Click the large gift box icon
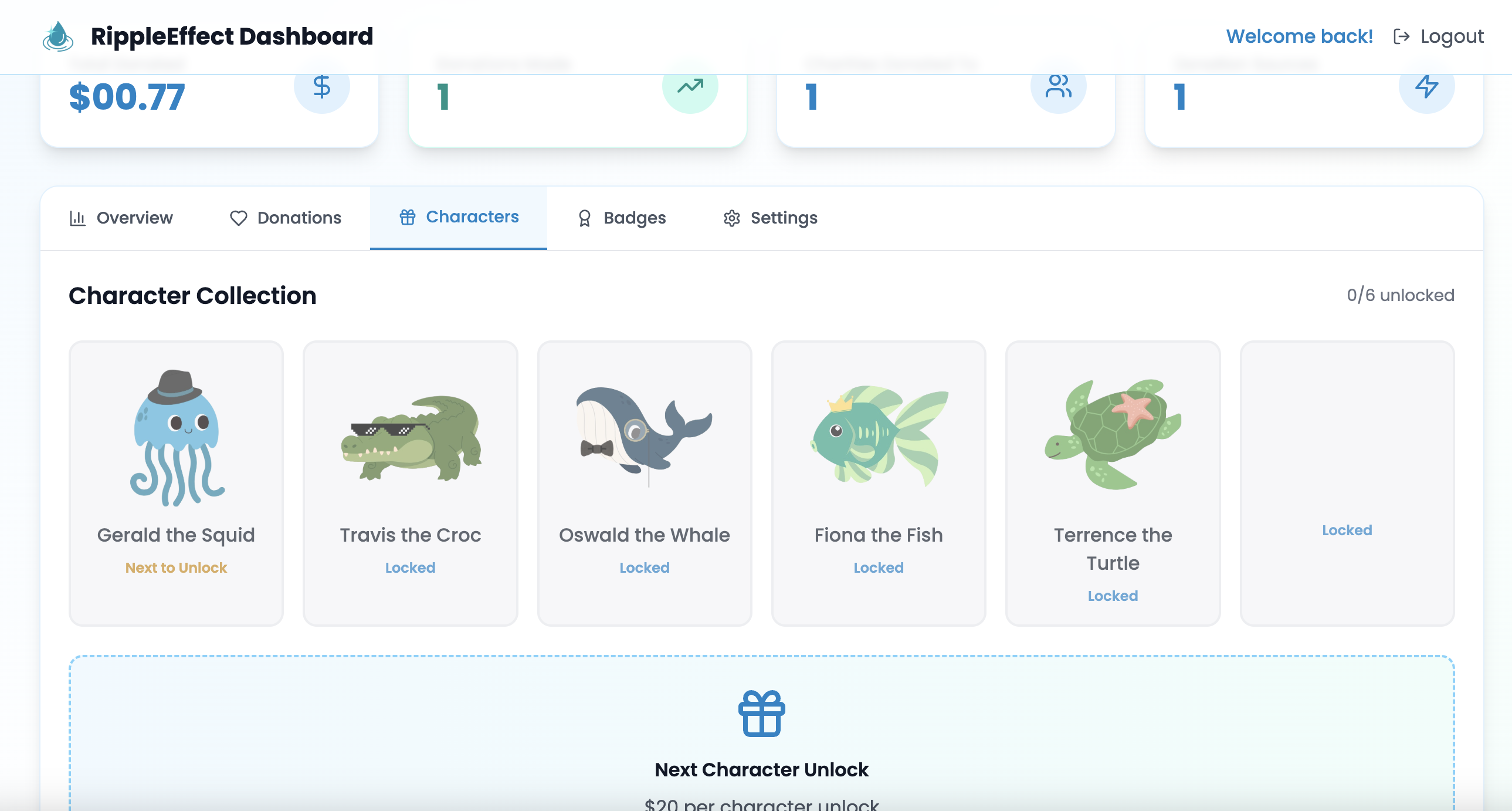The image size is (1512, 811). [761, 713]
